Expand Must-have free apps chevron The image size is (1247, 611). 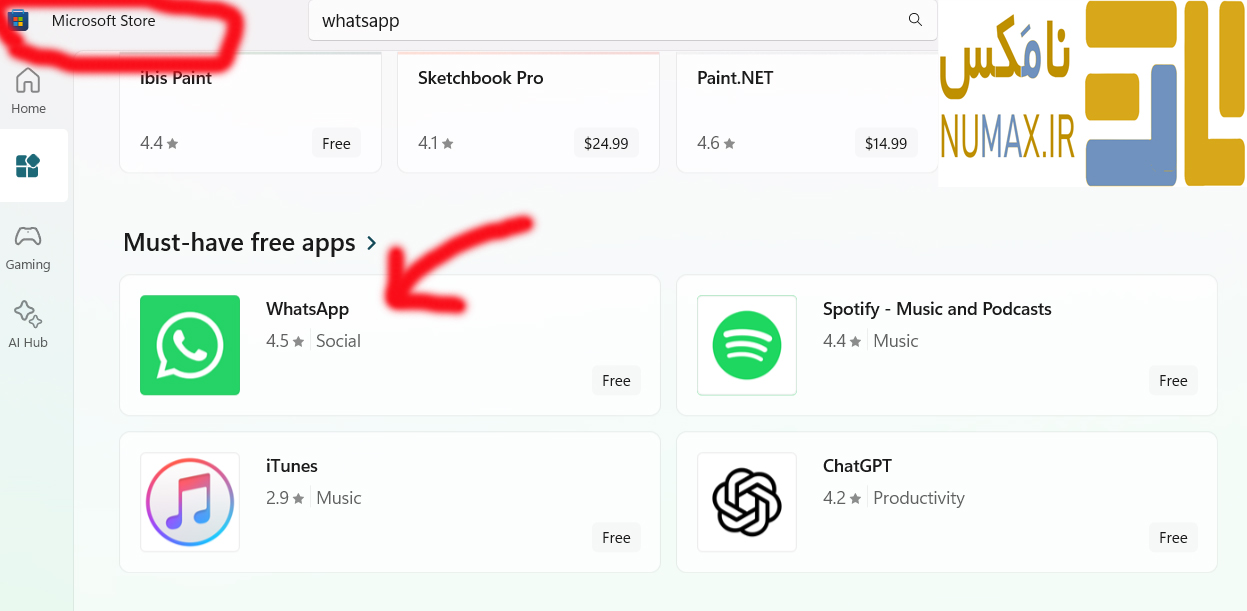click(372, 243)
